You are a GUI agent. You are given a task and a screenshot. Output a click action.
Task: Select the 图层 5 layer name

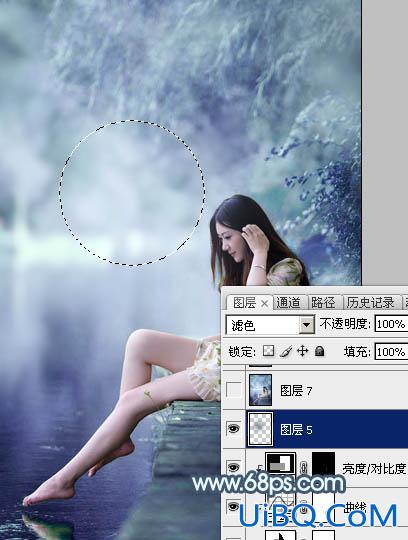coord(296,429)
